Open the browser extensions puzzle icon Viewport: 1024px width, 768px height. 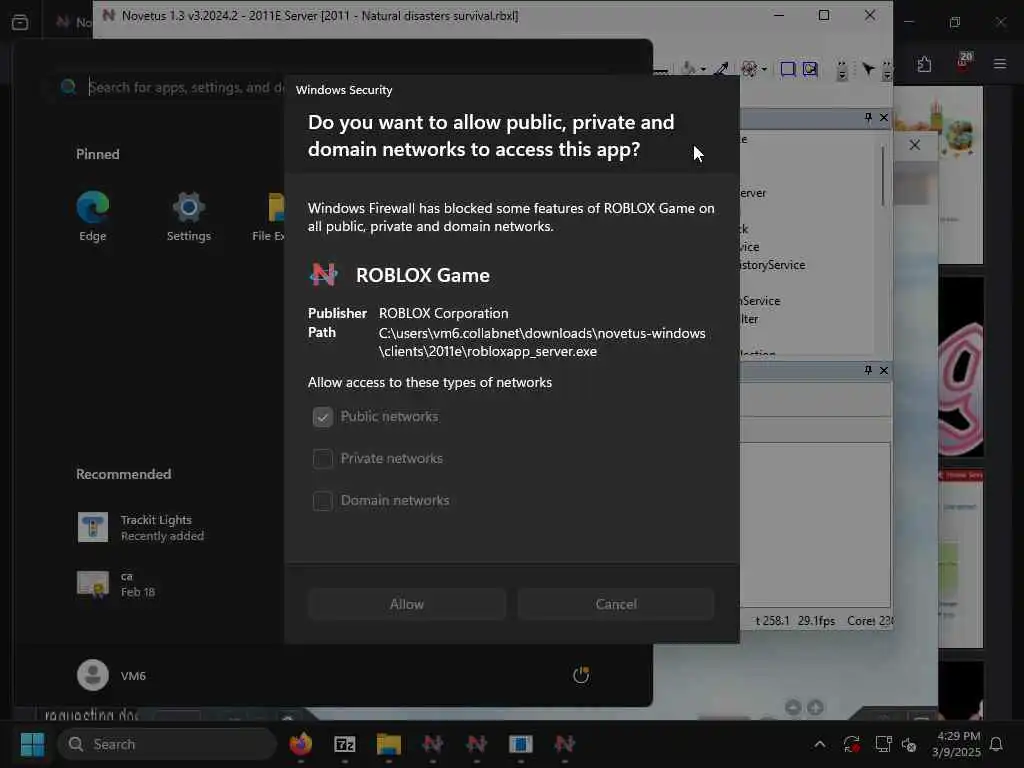pyautogui.click(x=924, y=64)
